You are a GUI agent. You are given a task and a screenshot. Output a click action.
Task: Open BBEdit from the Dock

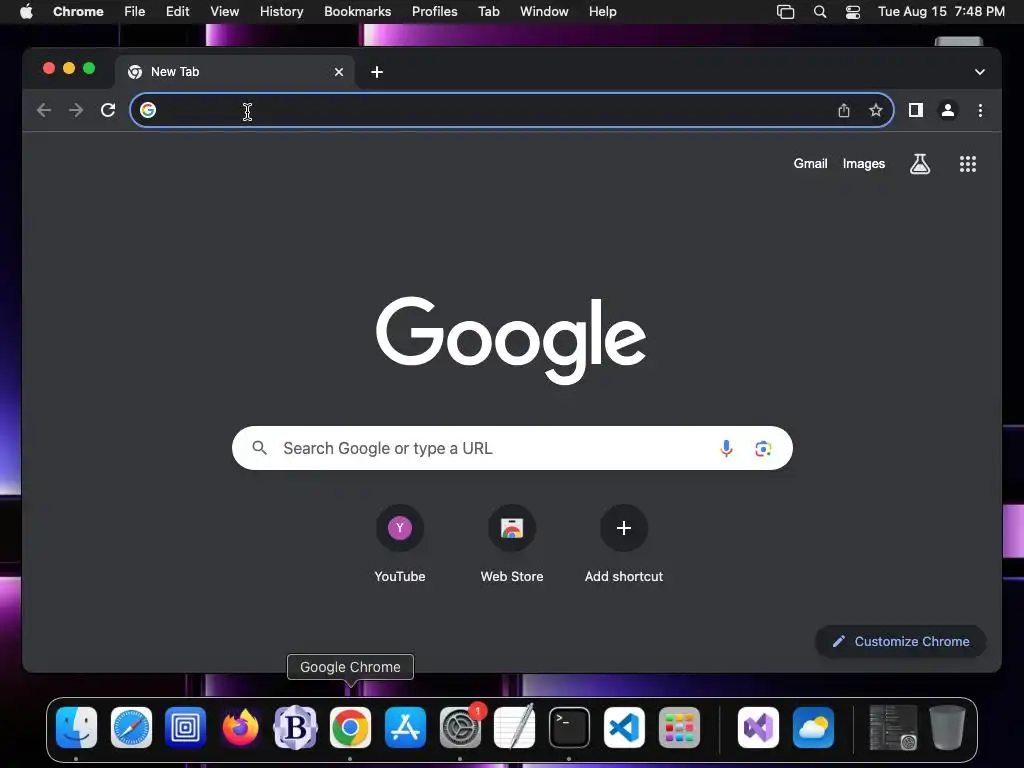[295, 728]
